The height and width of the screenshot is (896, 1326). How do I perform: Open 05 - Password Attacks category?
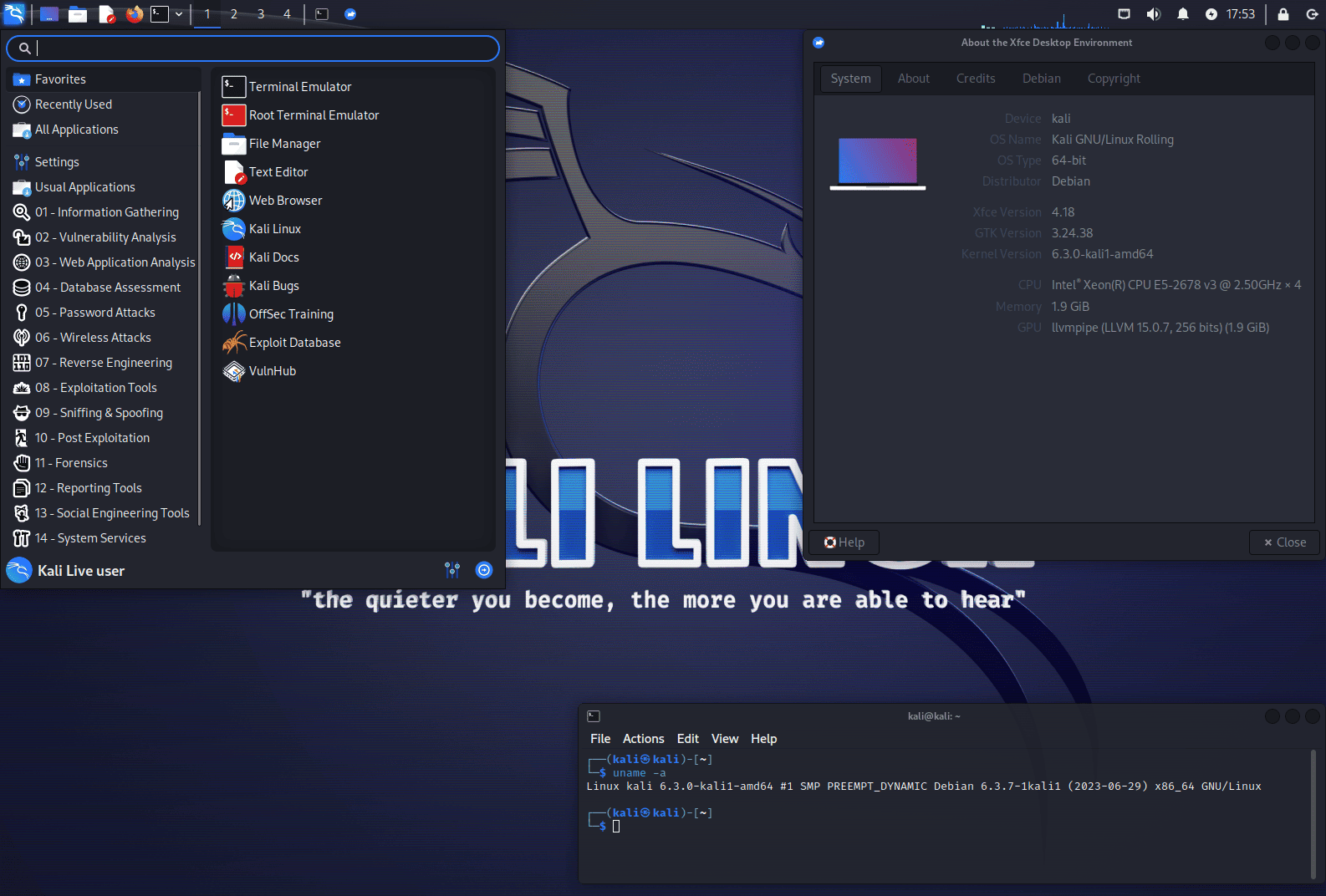104,313
